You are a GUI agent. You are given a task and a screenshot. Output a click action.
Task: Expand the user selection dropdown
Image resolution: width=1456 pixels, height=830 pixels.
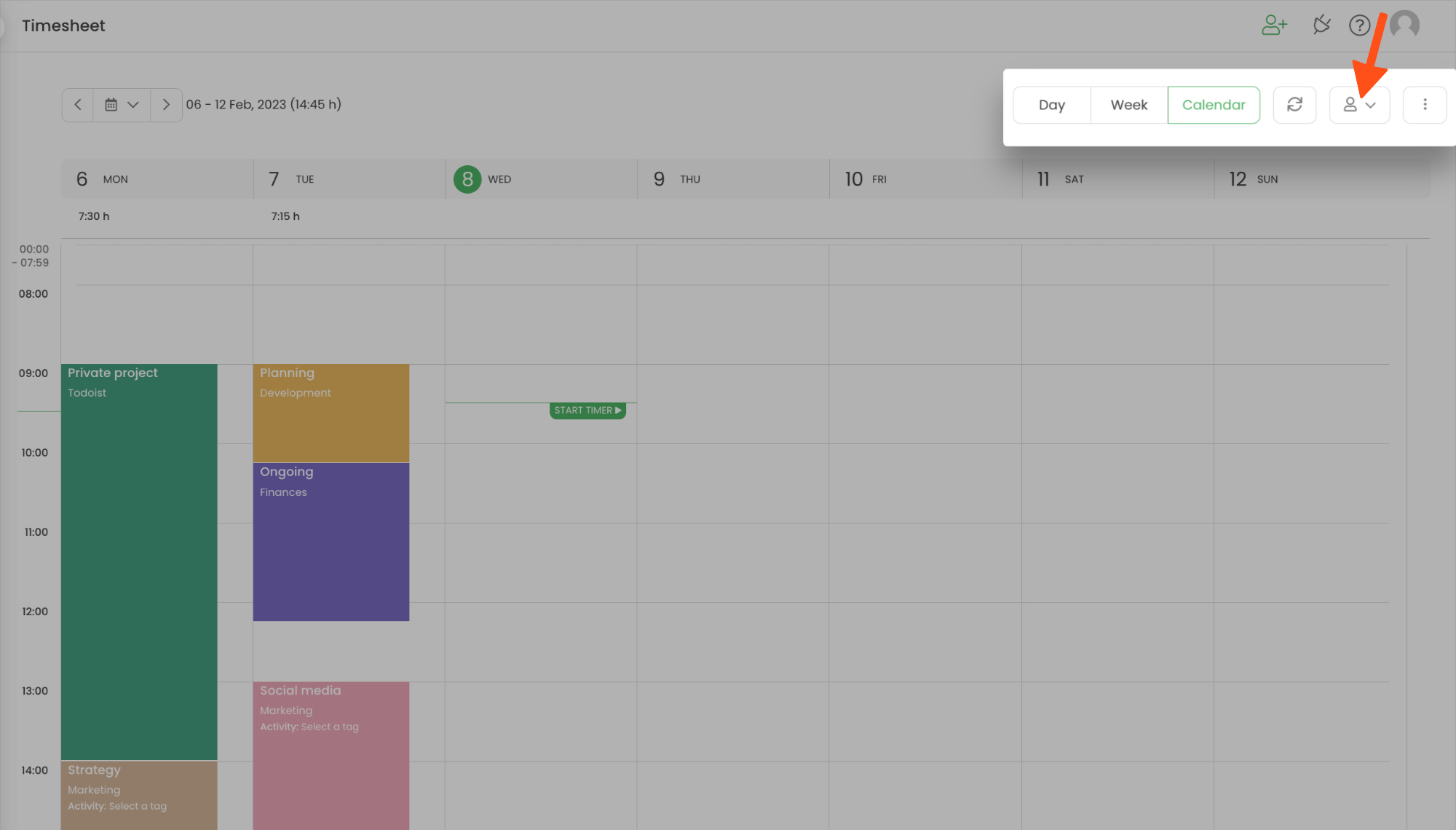(1359, 105)
